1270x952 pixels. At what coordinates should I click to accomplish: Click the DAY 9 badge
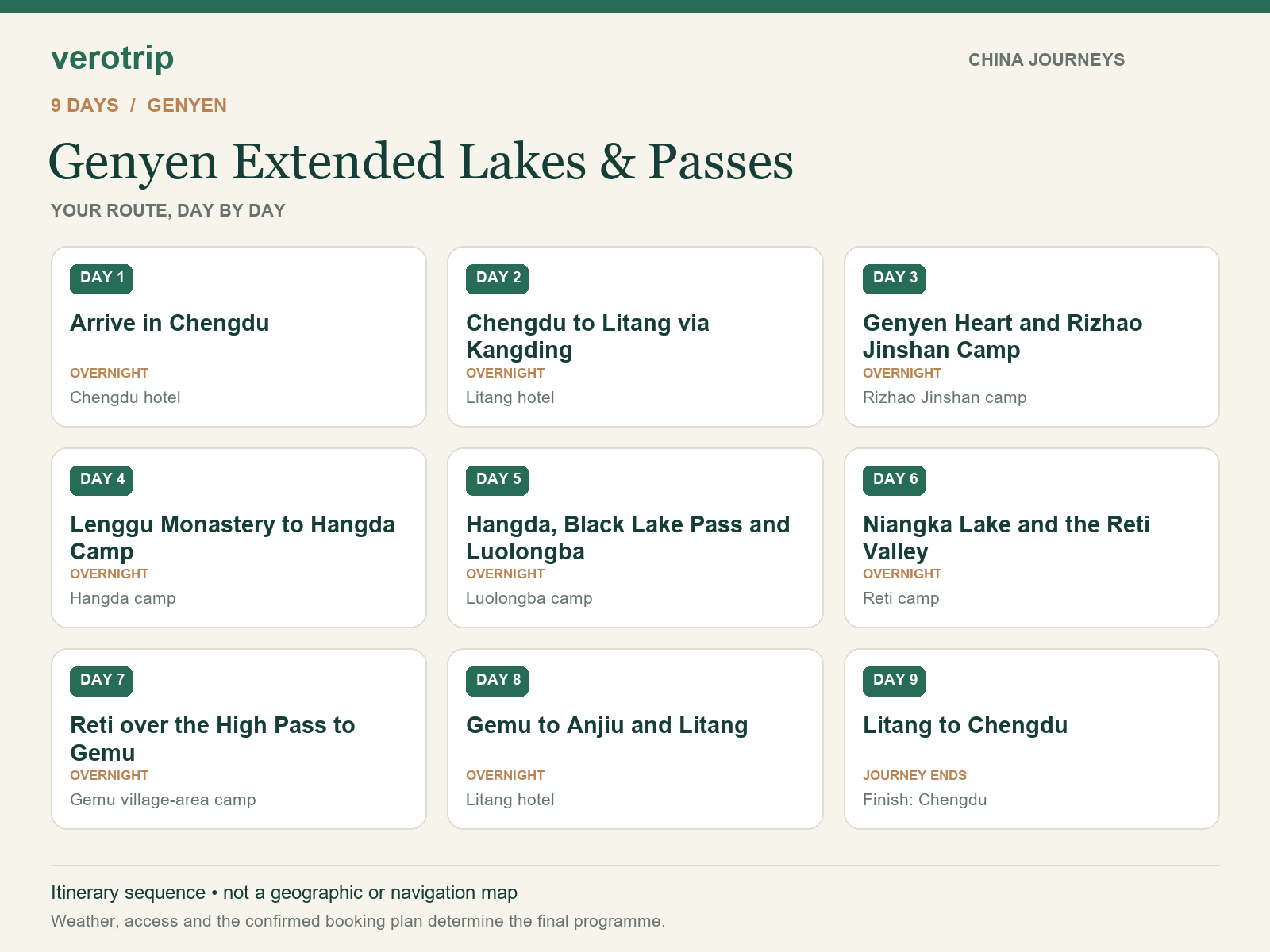pyautogui.click(x=895, y=681)
